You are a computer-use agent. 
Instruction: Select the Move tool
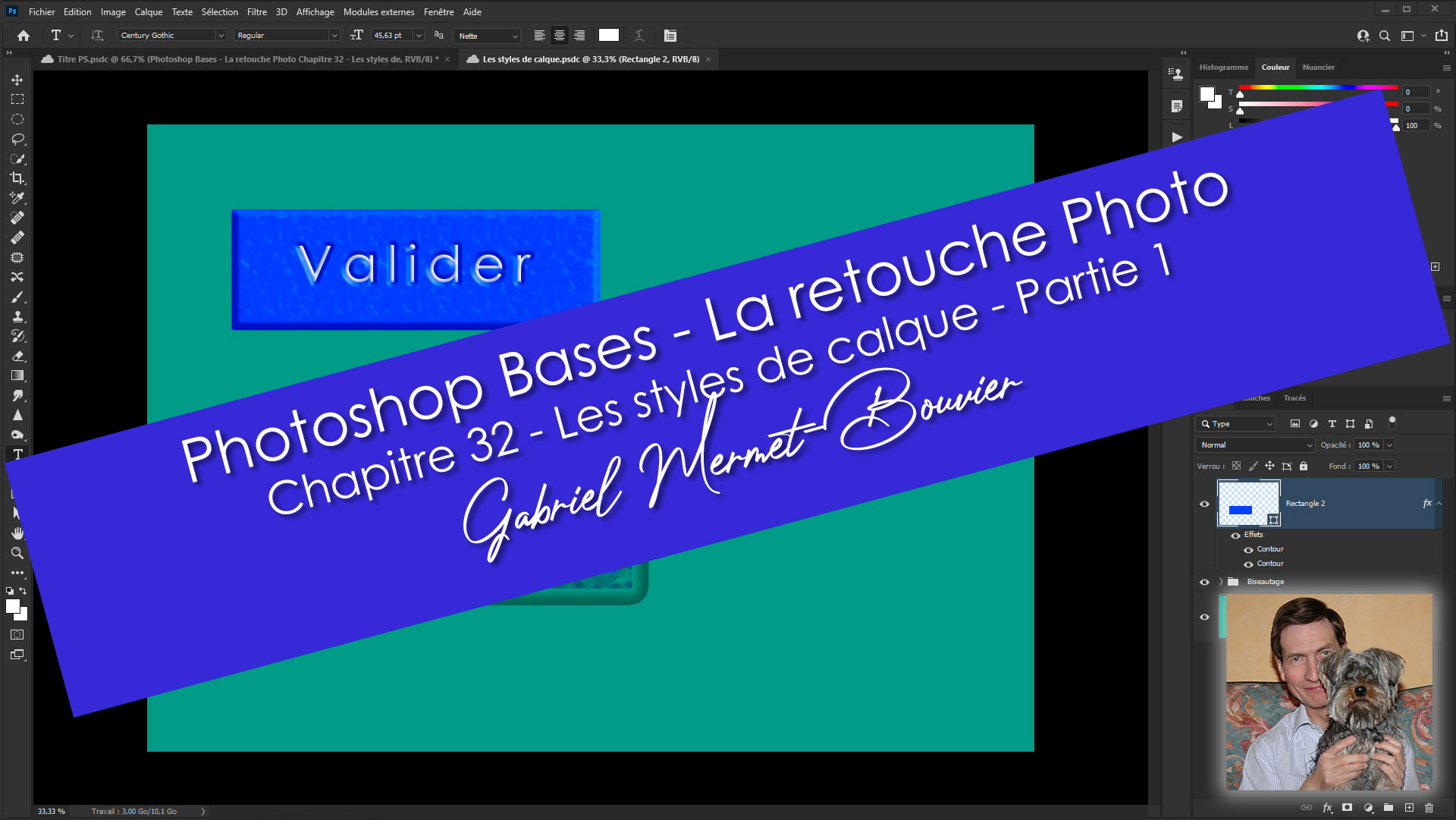17,80
